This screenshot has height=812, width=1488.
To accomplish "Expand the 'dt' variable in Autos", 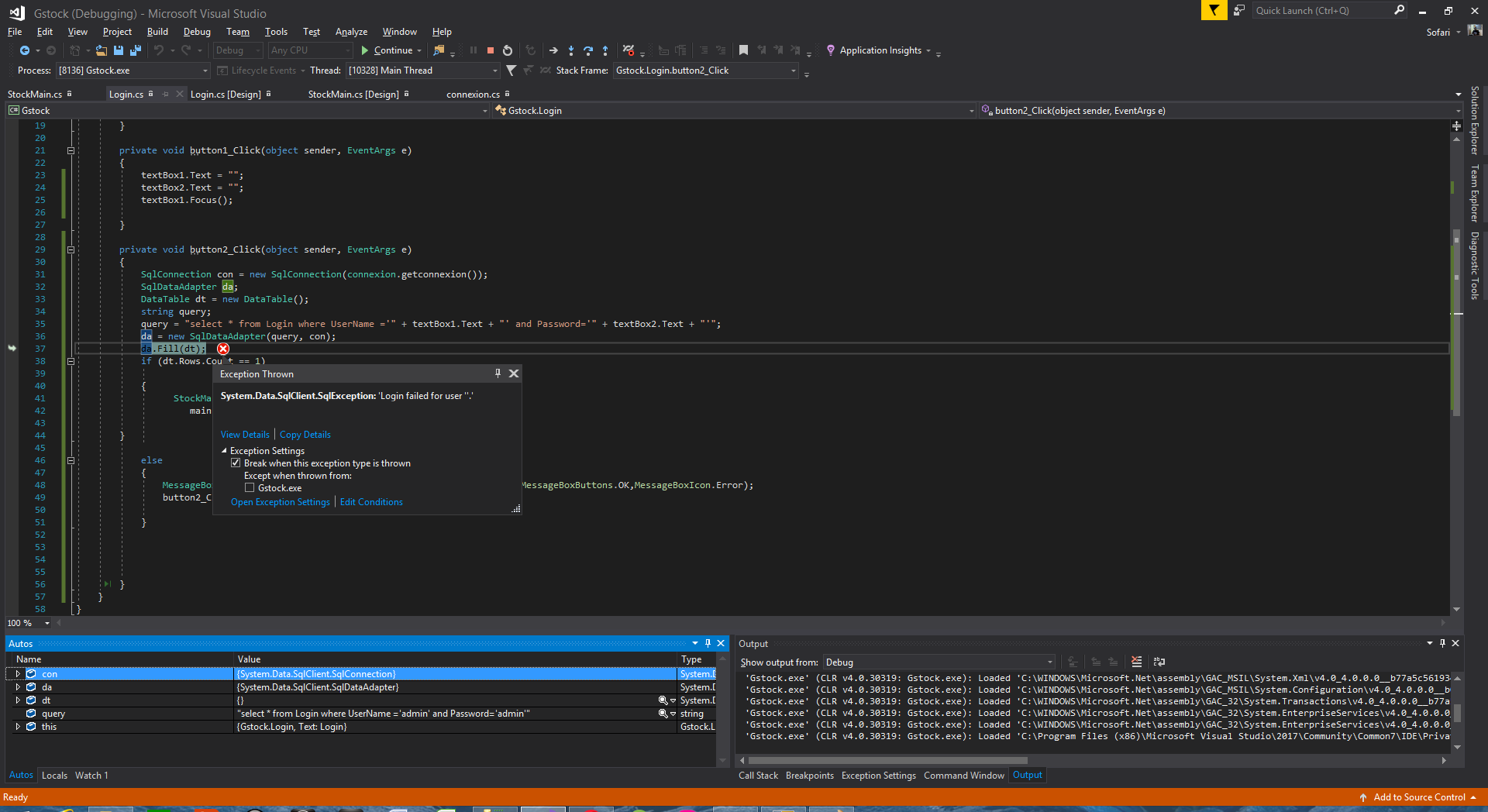I will point(18,700).
